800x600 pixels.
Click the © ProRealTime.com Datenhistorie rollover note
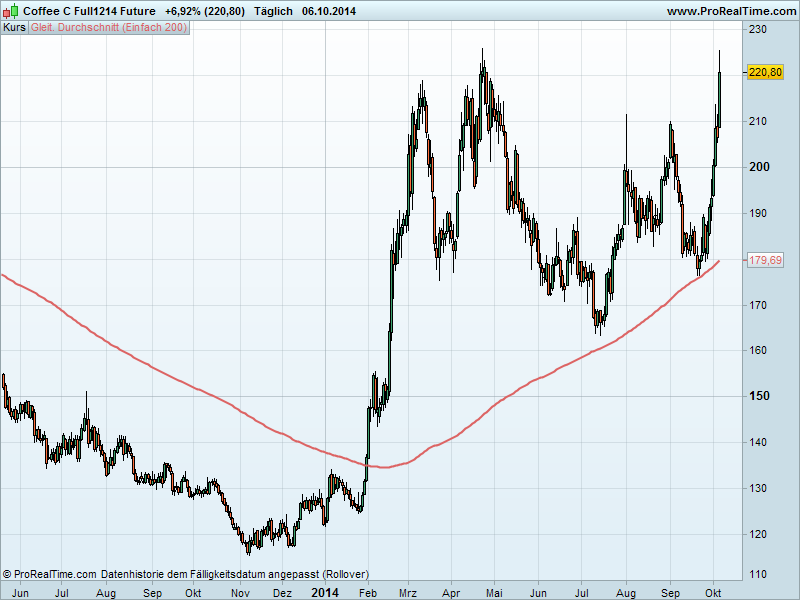[186, 574]
